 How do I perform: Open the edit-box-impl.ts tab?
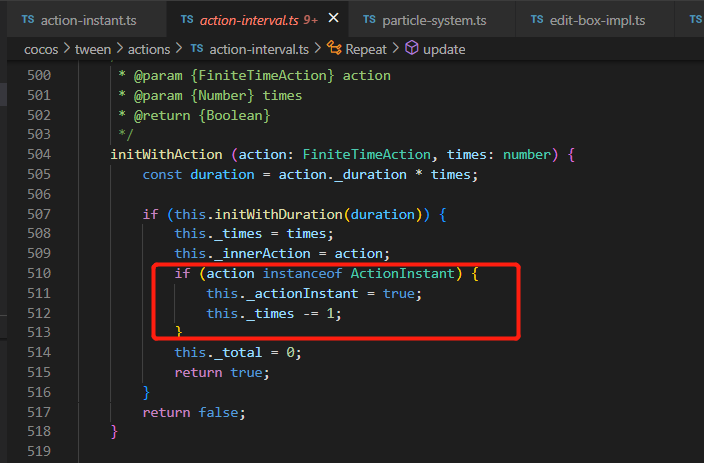tap(598, 20)
